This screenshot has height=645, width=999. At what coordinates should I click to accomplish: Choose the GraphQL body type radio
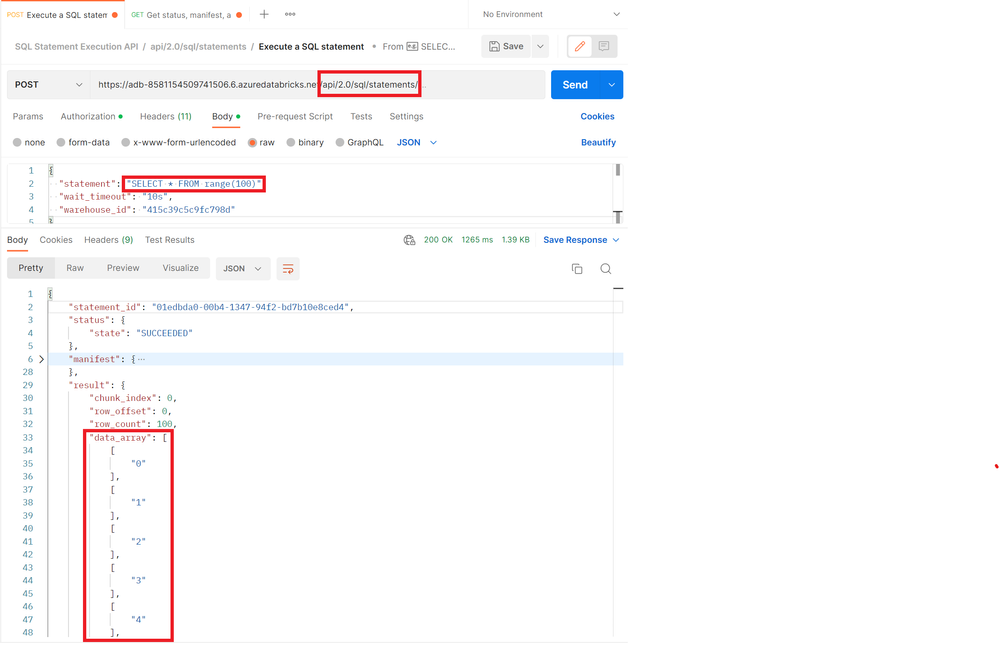point(341,143)
